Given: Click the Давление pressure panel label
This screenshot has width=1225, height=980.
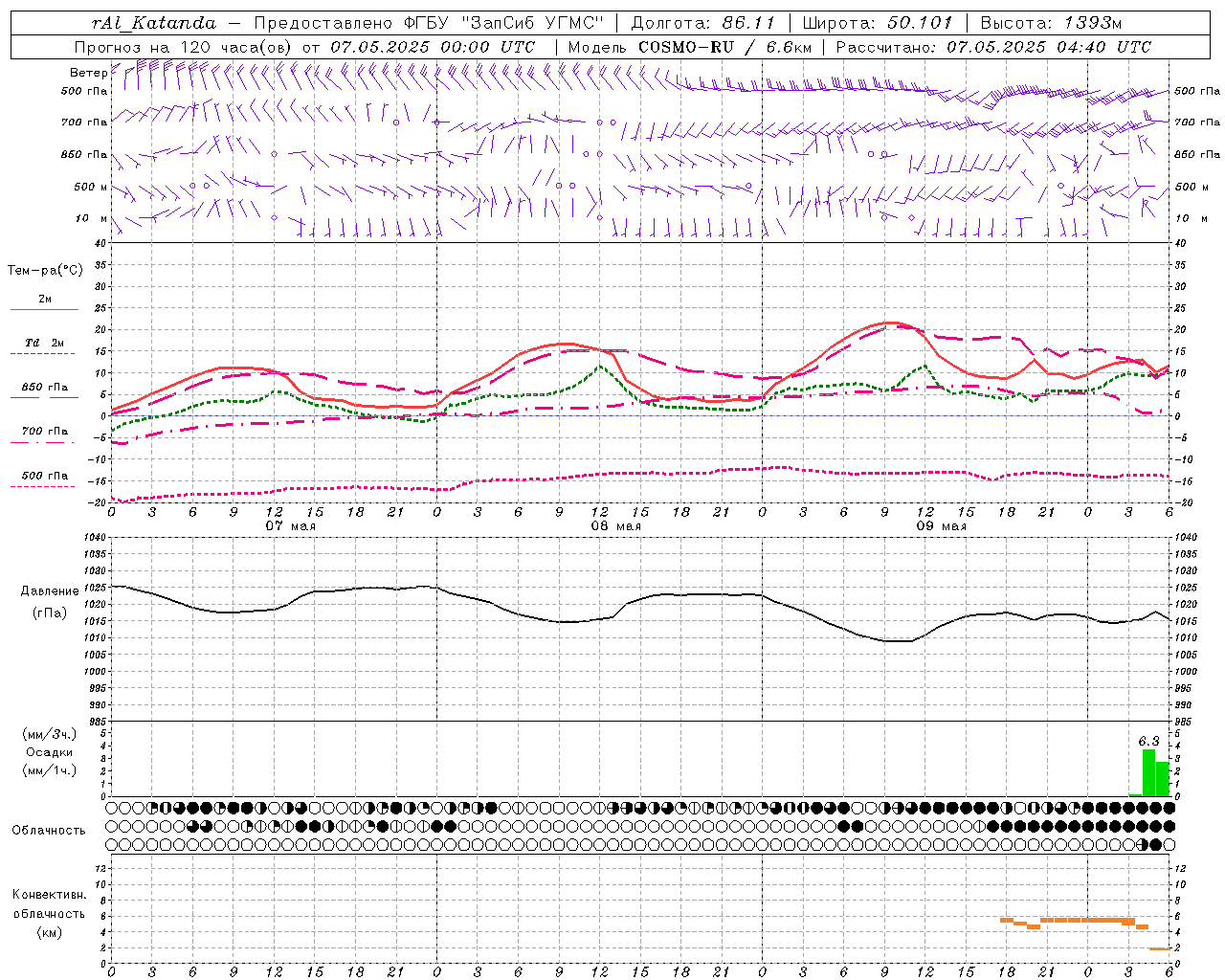Looking at the screenshot, I should pos(50,591).
